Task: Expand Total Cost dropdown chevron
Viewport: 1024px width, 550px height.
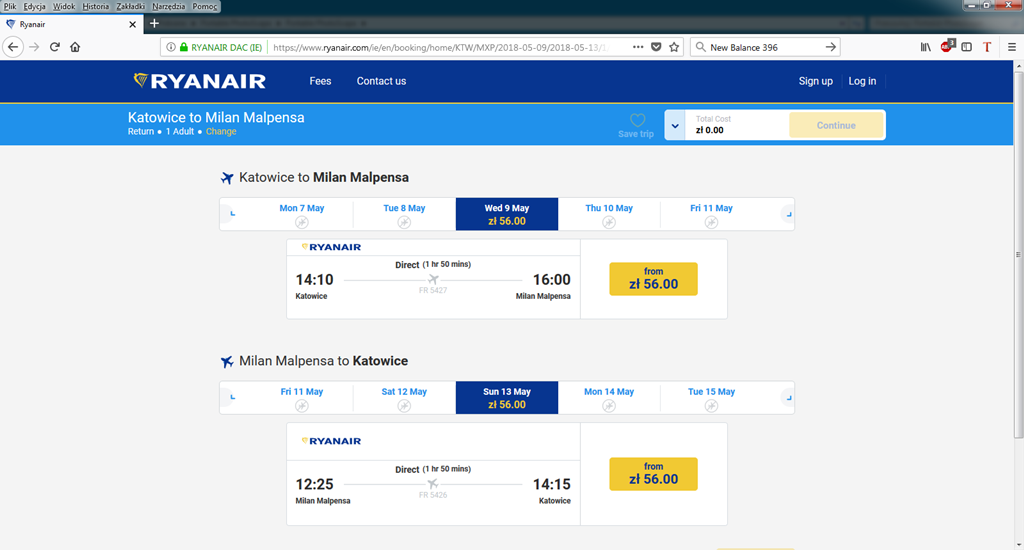Action: pyautogui.click(x=675, y=125)
